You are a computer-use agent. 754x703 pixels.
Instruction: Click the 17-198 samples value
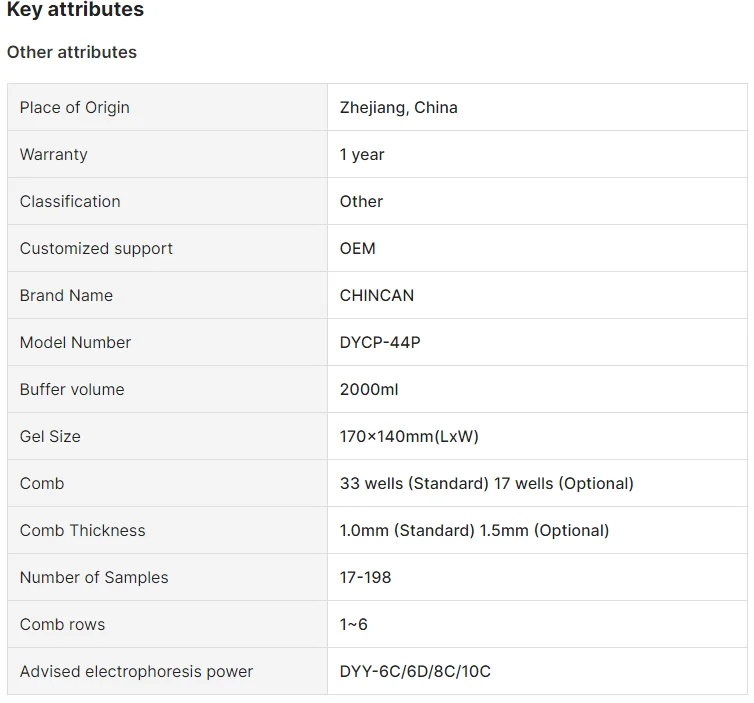tap(366, 577)
